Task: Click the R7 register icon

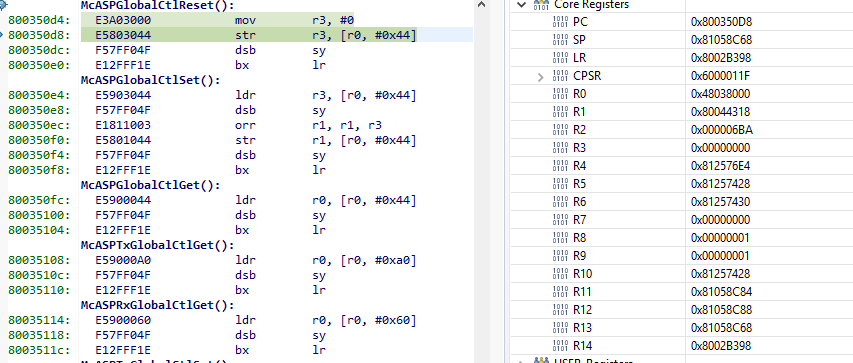Action: coord(560,220)
